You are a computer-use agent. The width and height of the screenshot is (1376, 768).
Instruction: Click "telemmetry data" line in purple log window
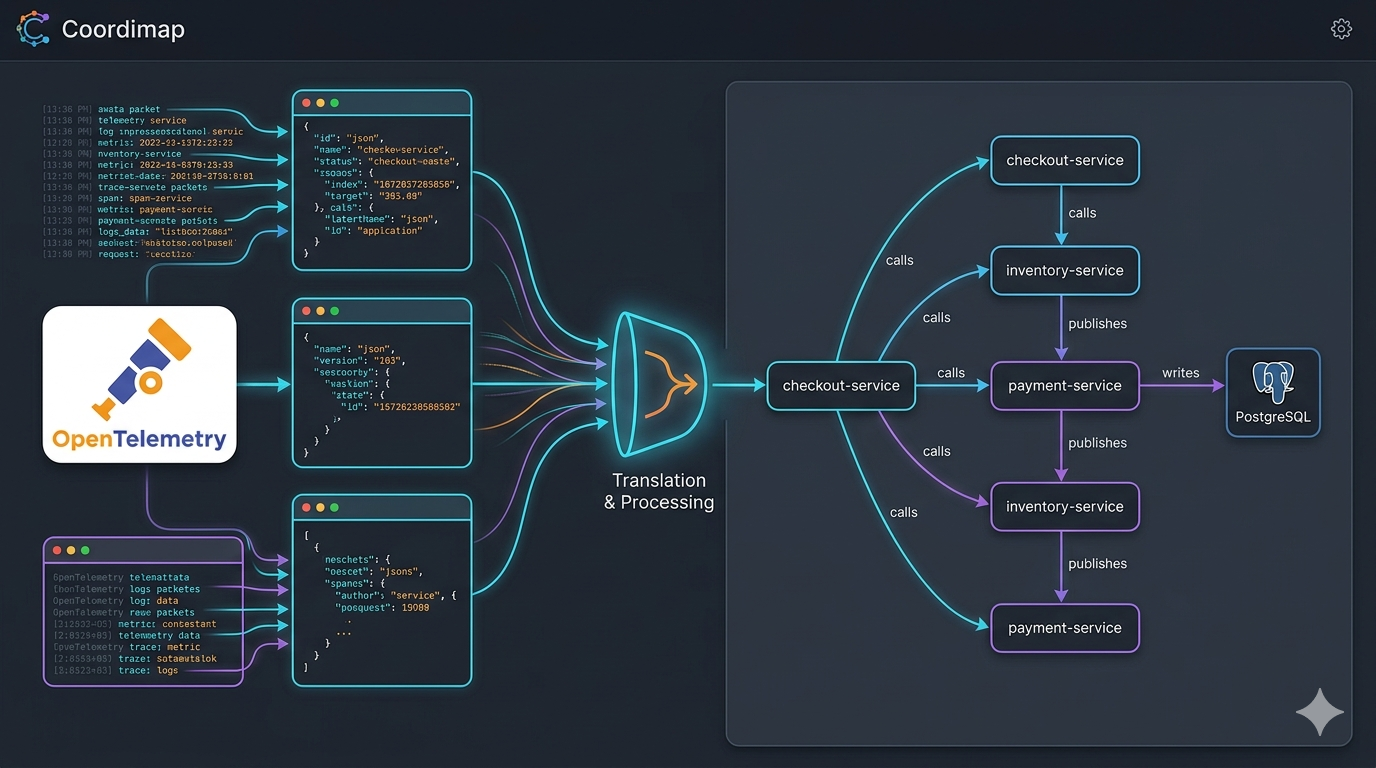tap(159, 635)
